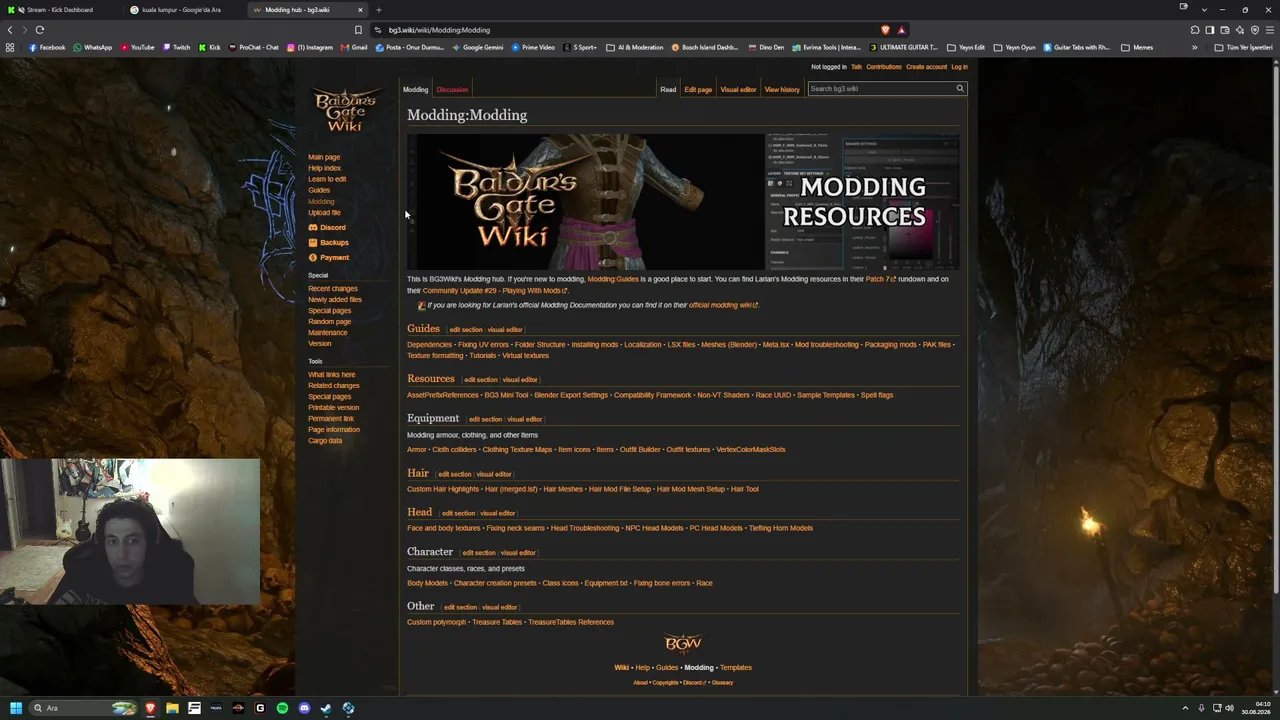Viewport: 1280px width, 720px height.
Task: Open Recent changes in the sidebar
Action: [x=332, y=289]
